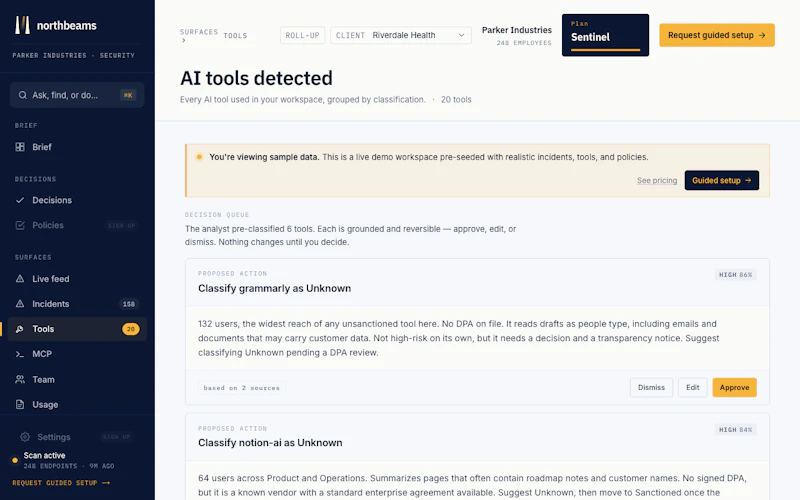Click 'PARKER INDUSTRIES · SECURITY' workspace label
The image size is (800, 500).
coord(73,55)
